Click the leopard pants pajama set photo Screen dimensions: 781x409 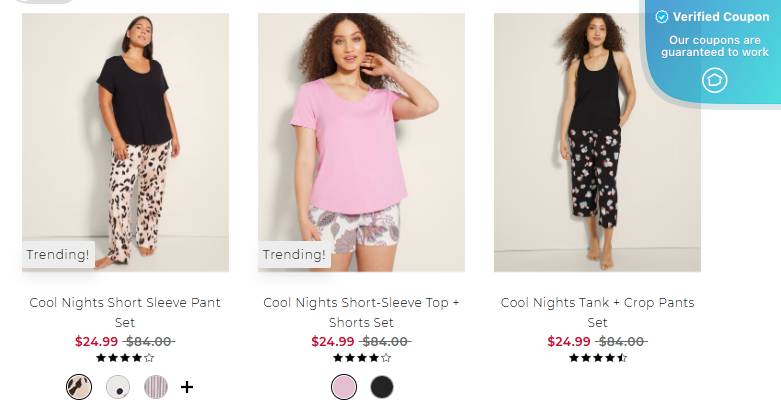point(125,140)
